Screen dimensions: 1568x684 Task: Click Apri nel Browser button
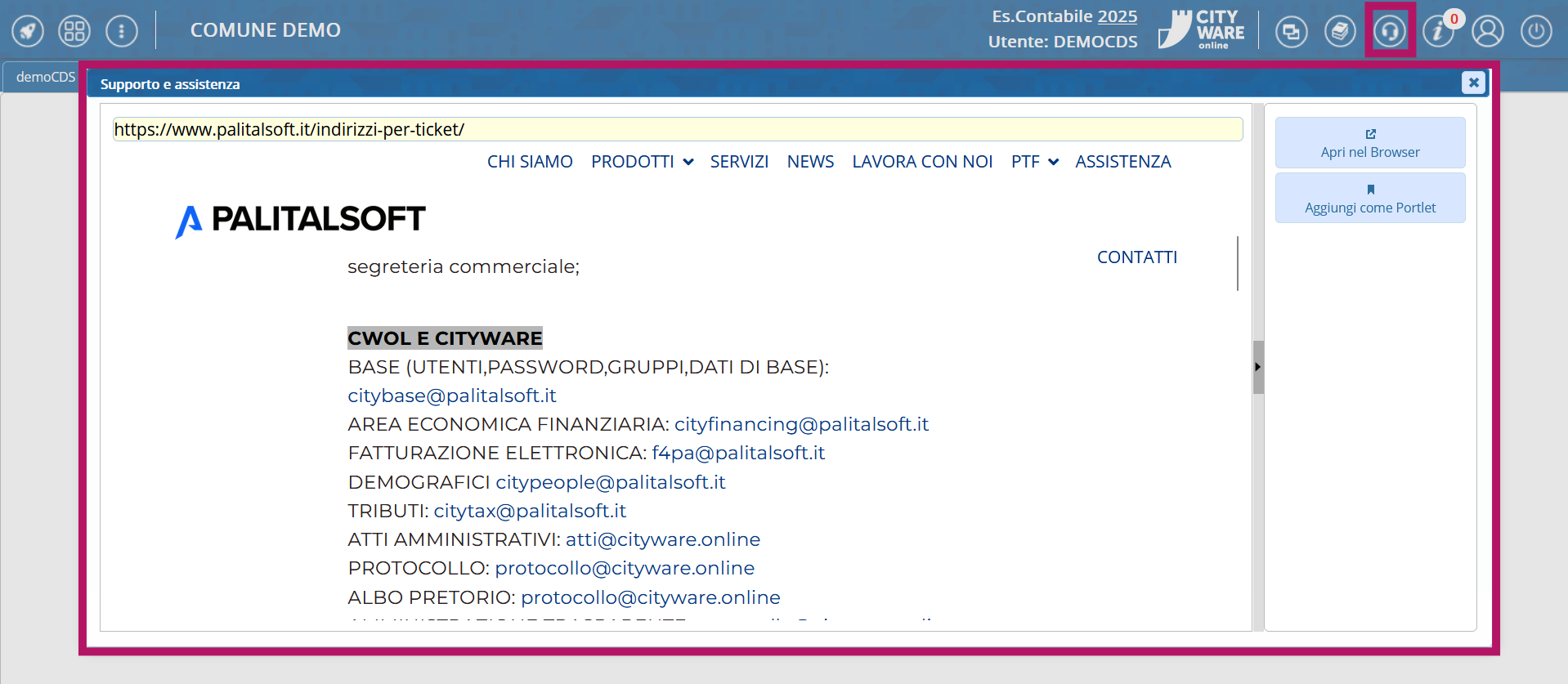click(1370, 143)
